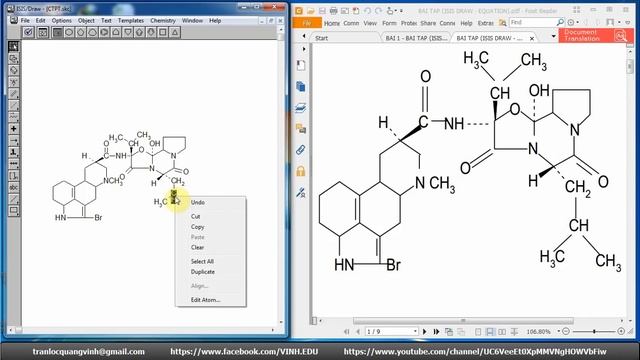Select the eraser tool in ISIS/Draw
The height and width of the screenshot is (360, 640).
[x=13, y=70]
